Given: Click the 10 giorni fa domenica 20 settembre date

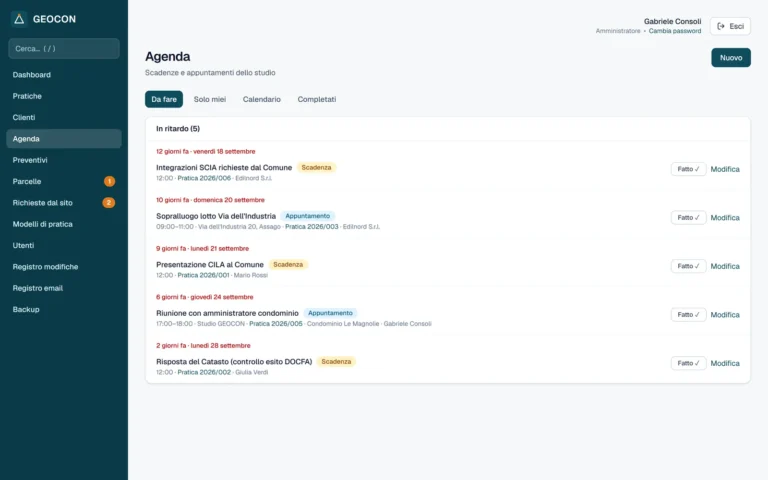Looking at the screenshot, I should tap(210, 200).
